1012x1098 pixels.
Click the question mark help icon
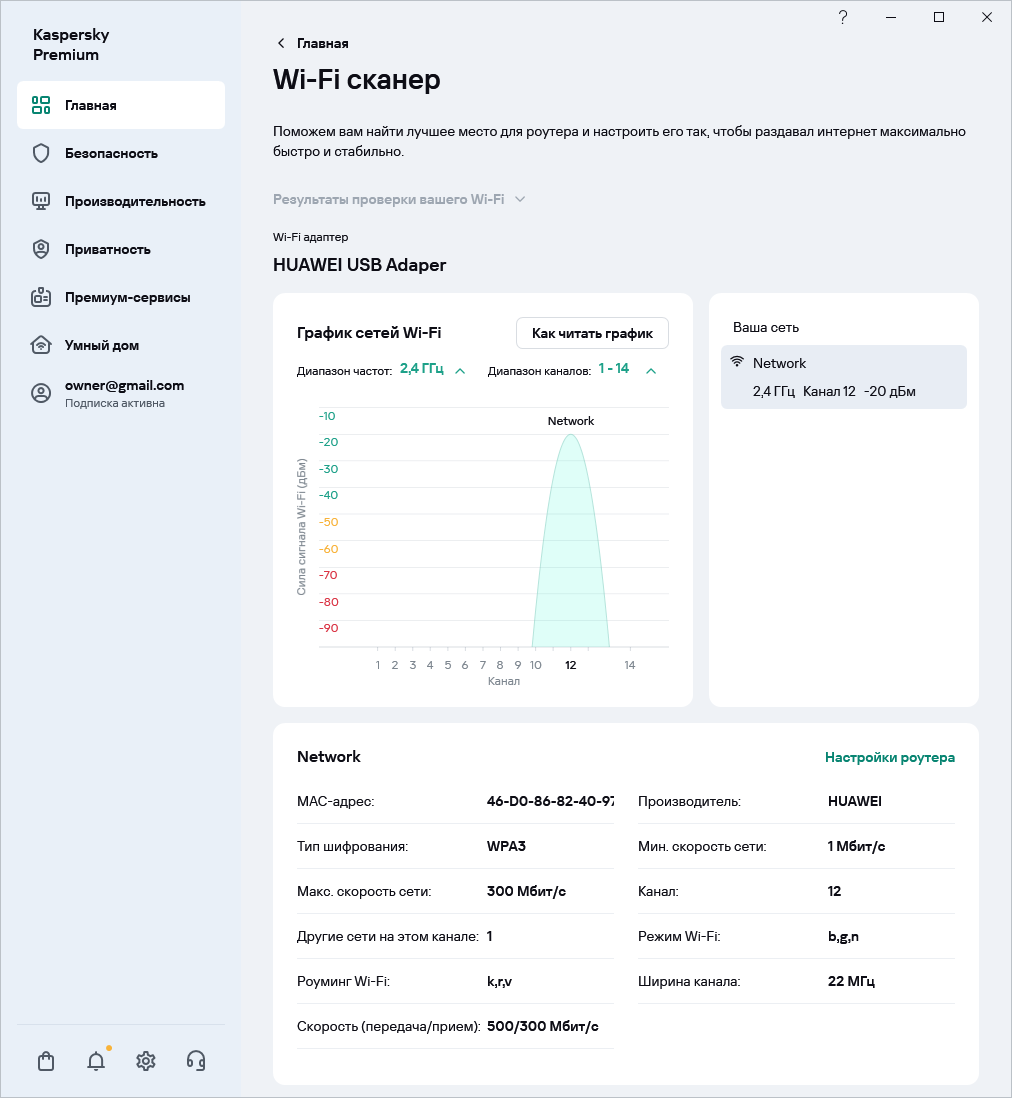[x=843, y=17]
